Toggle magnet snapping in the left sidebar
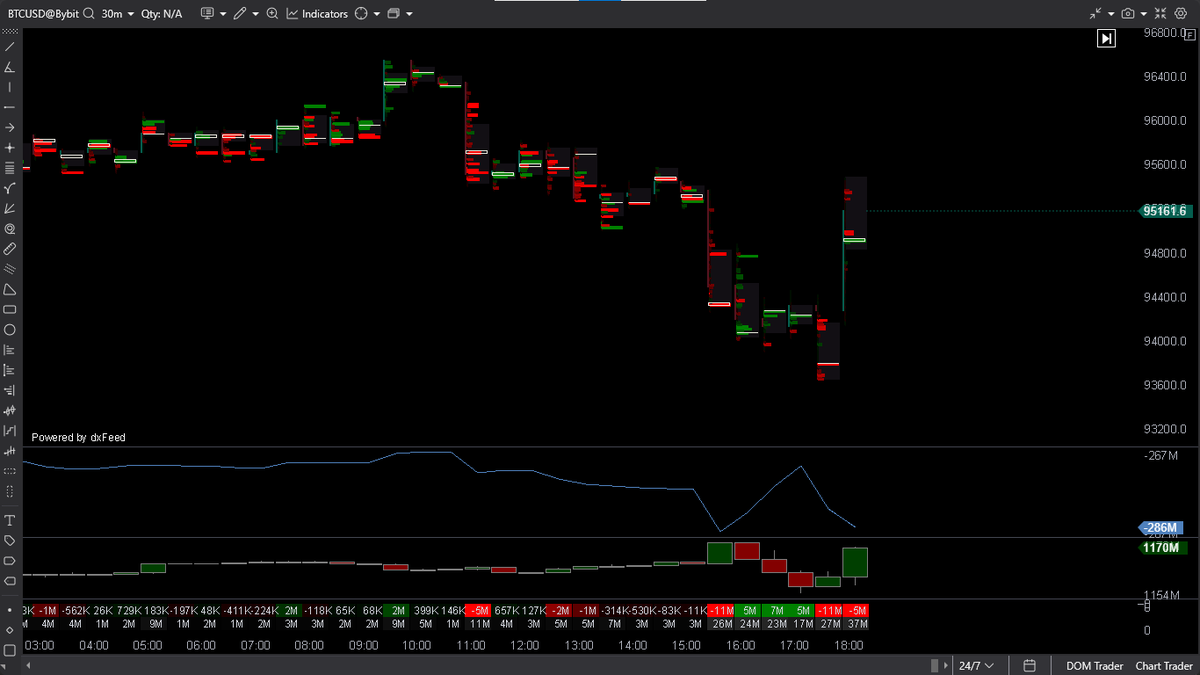1200x675 pixels. click(10, 228)
